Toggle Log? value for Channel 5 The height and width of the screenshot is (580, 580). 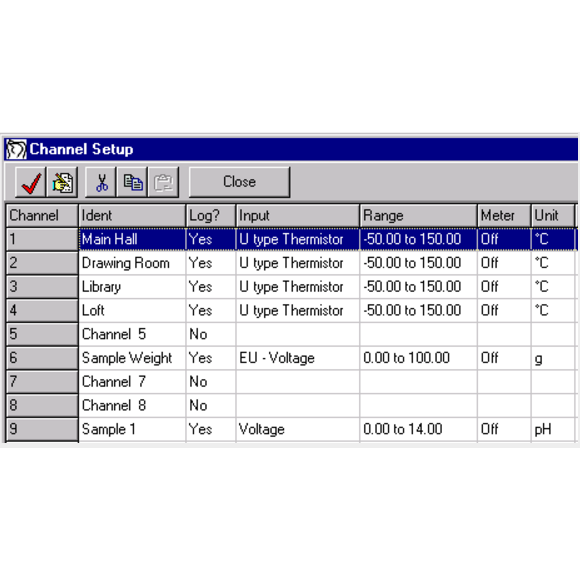[x=211, y=334]
